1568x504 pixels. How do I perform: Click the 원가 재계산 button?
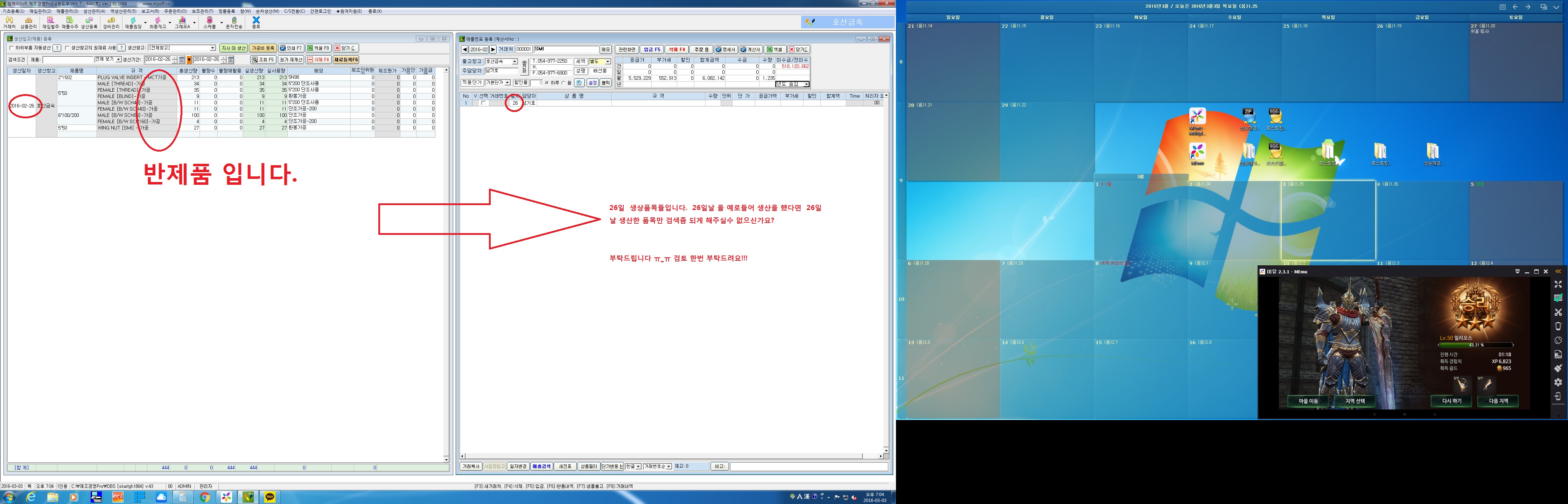291,59
